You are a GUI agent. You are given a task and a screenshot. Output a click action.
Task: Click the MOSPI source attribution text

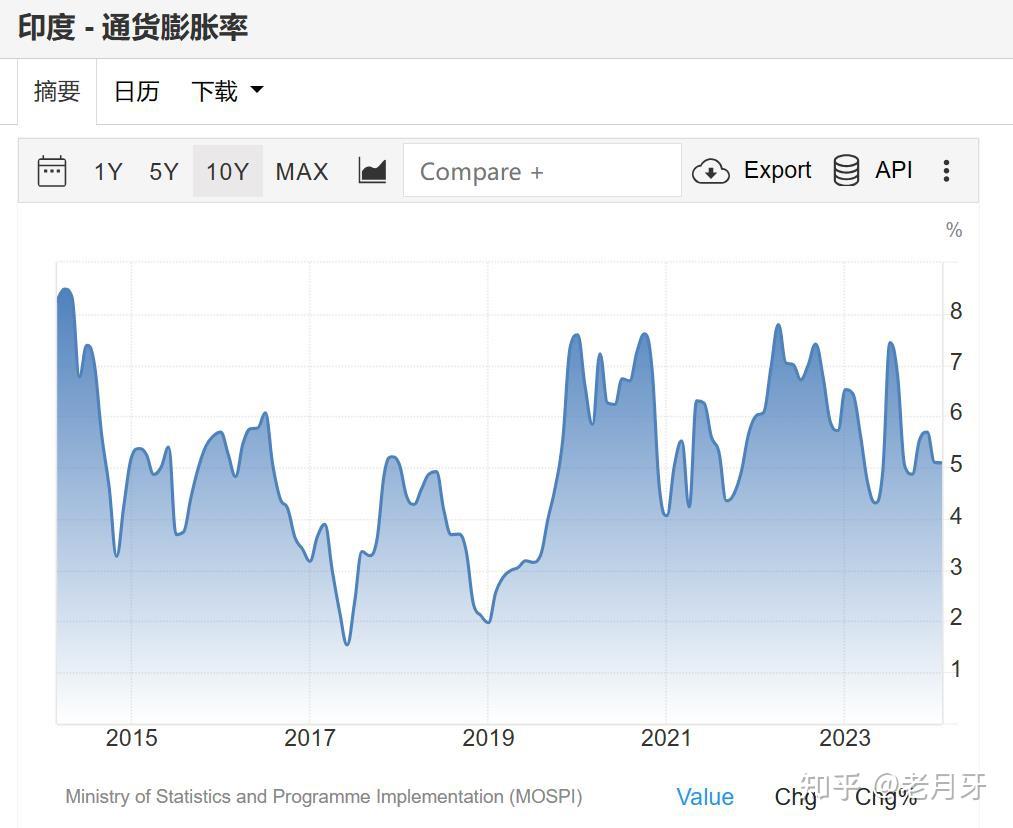point(323,797)
